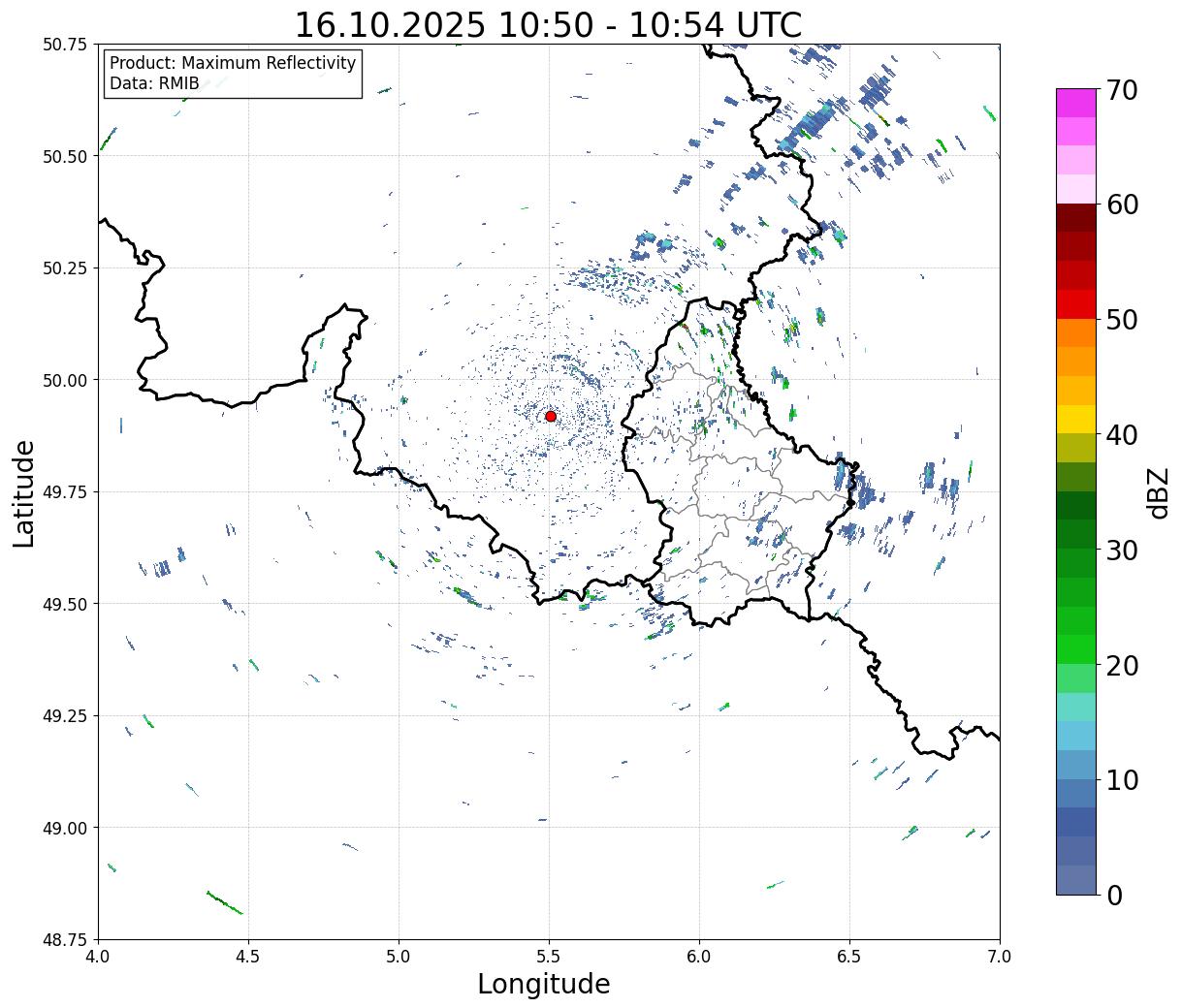Viewport: 1182px width, 1008px height.
Task: Click the colorbar tick value 50
Action: 1121,320
